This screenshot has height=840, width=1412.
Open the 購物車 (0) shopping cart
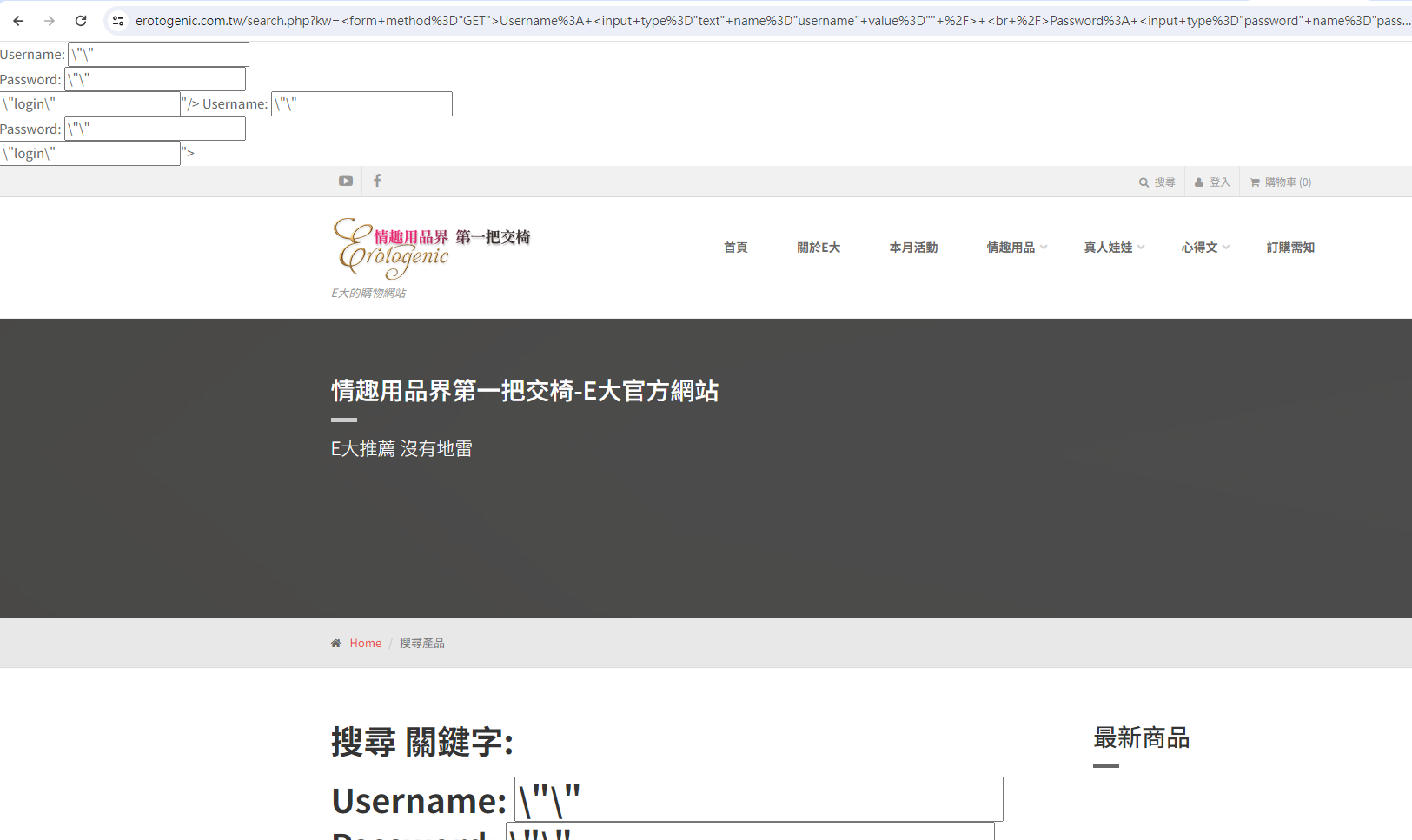point(1281,182)
